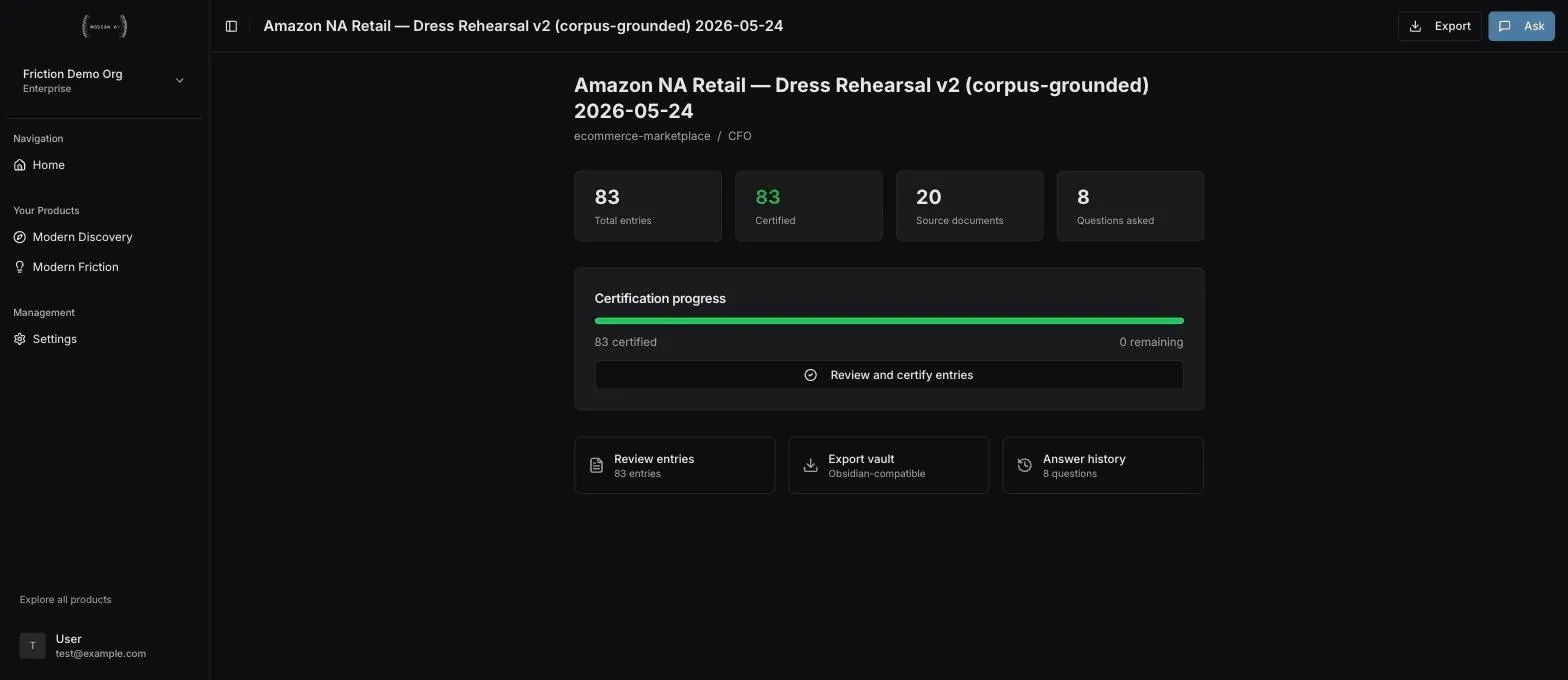1568x680 pixels.
Task: Click the Questions asked stat card
Action: [x=1131, y=206]
